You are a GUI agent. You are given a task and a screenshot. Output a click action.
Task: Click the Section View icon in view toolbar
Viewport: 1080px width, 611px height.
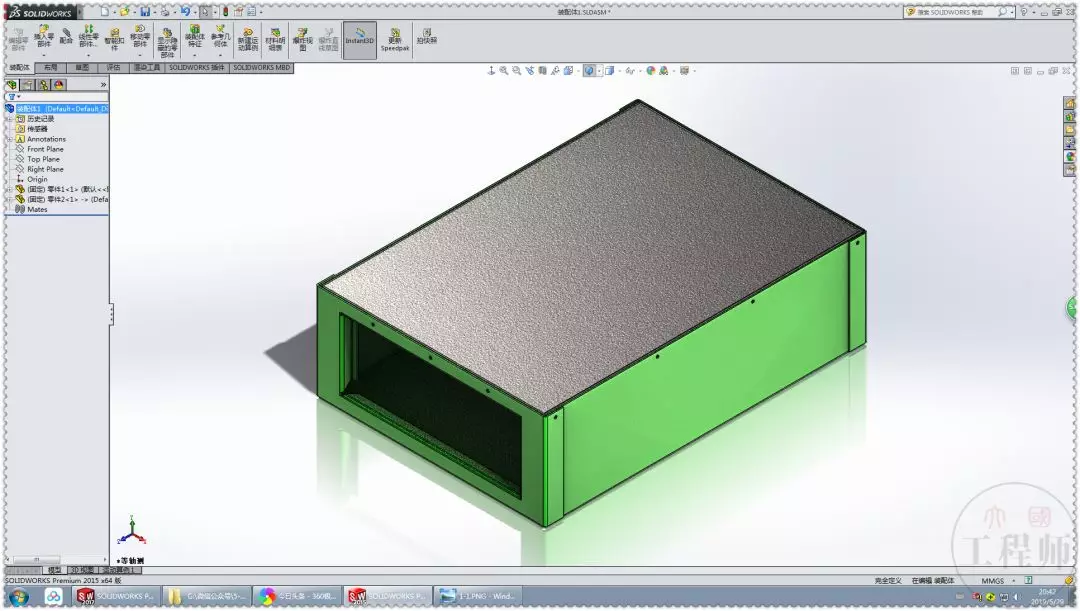(543, 70)
